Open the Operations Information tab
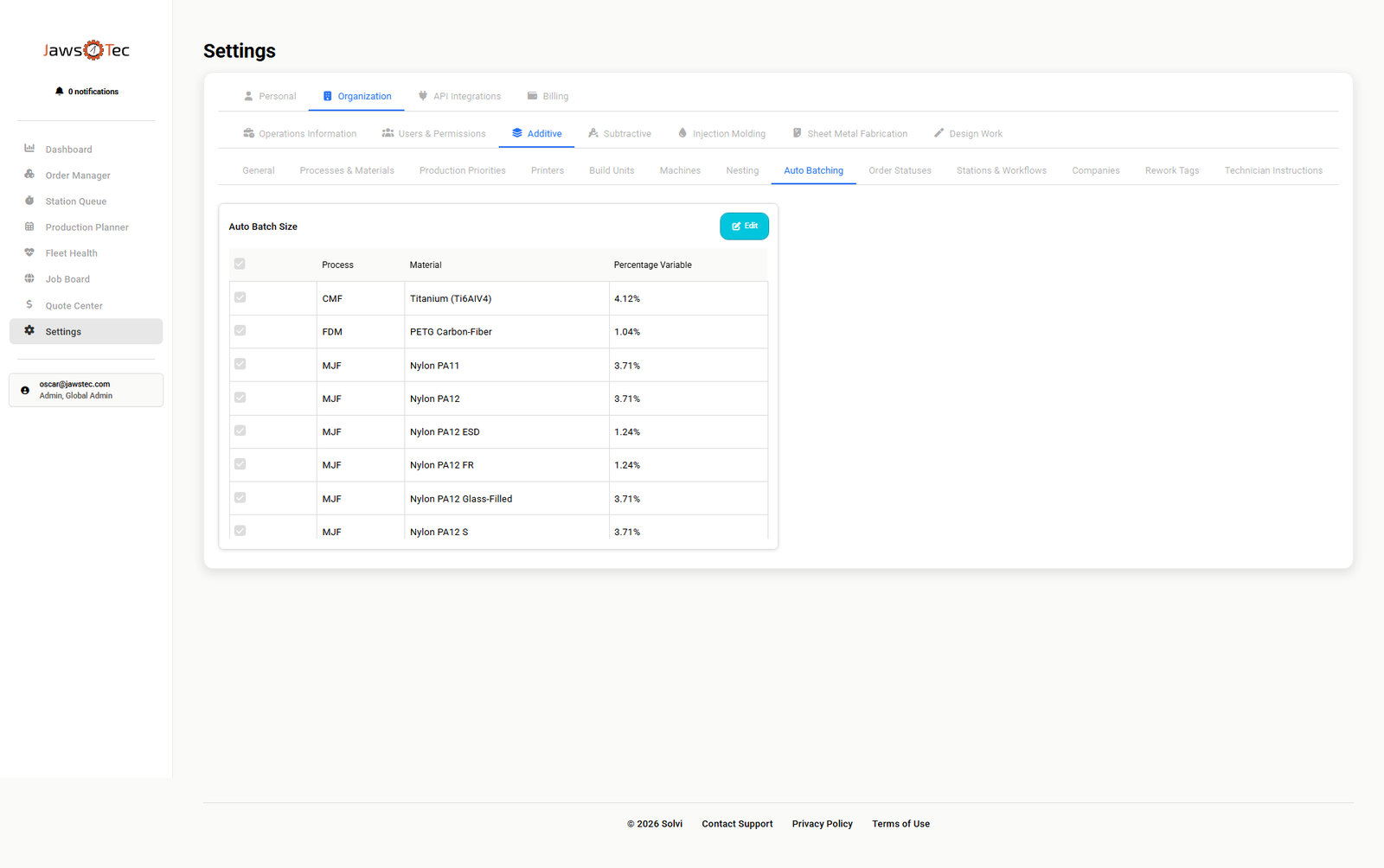The image size is (1384, 868). click(299, 133)
